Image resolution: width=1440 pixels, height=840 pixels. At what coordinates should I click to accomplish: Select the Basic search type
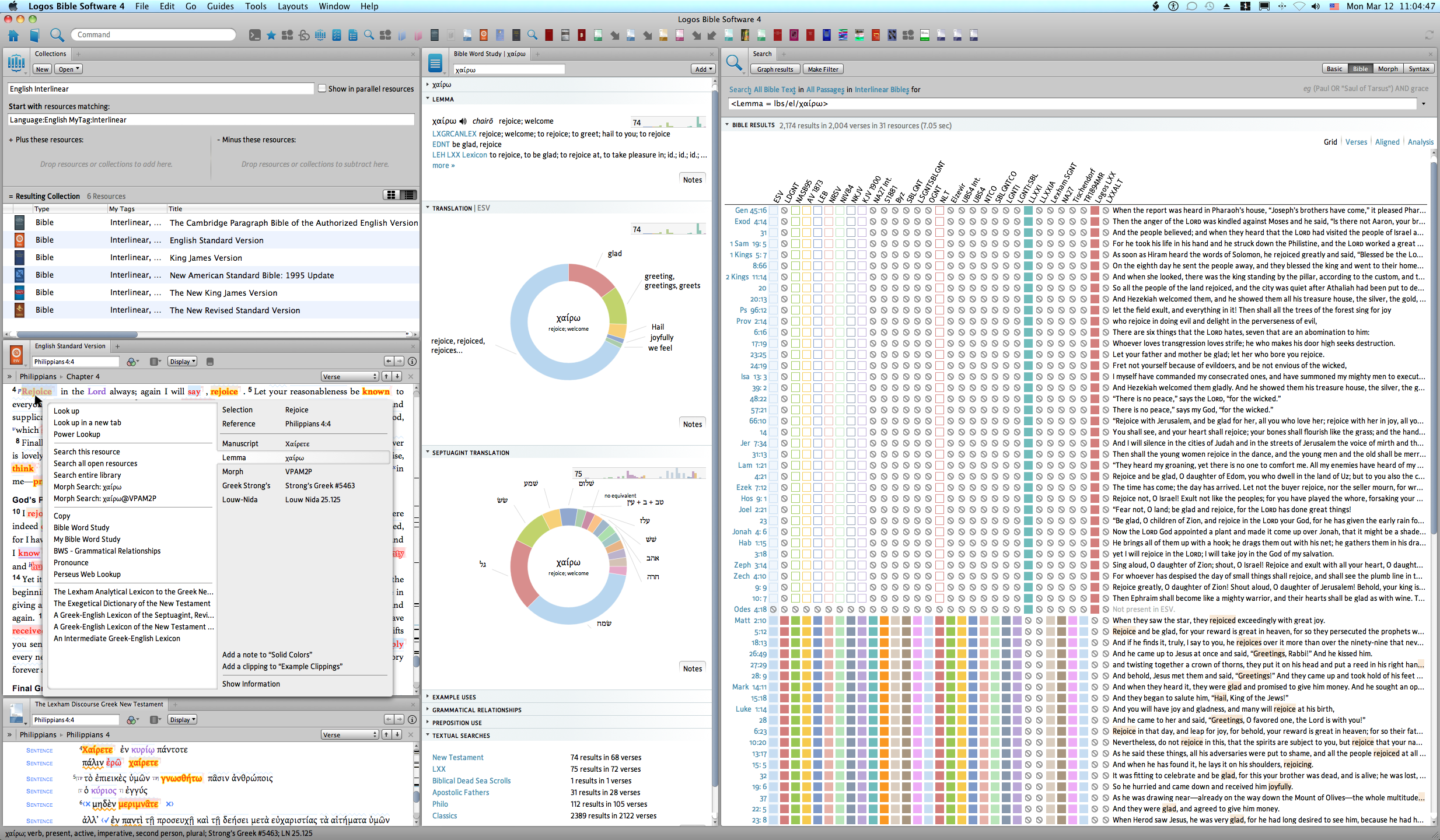click(x=1334, y=69)
